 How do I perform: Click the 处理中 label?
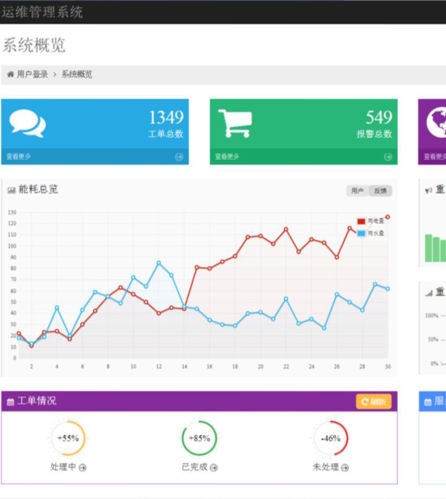click(63, 467)
